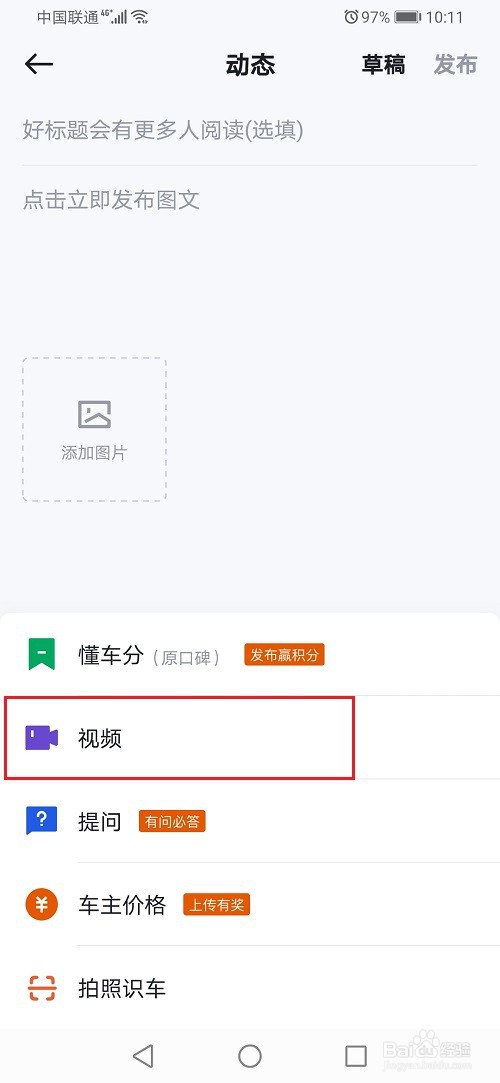Click the orange yen price icon
This screenshot has width=500, height=1083.
point(41,904)
